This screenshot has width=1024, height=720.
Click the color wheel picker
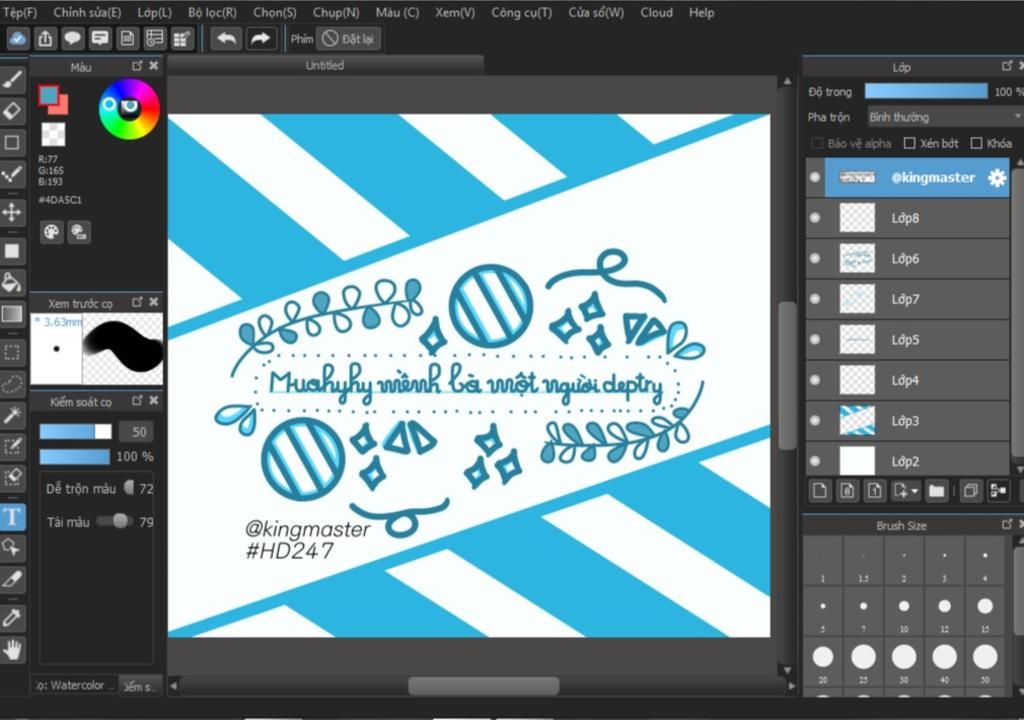[129, 109]
